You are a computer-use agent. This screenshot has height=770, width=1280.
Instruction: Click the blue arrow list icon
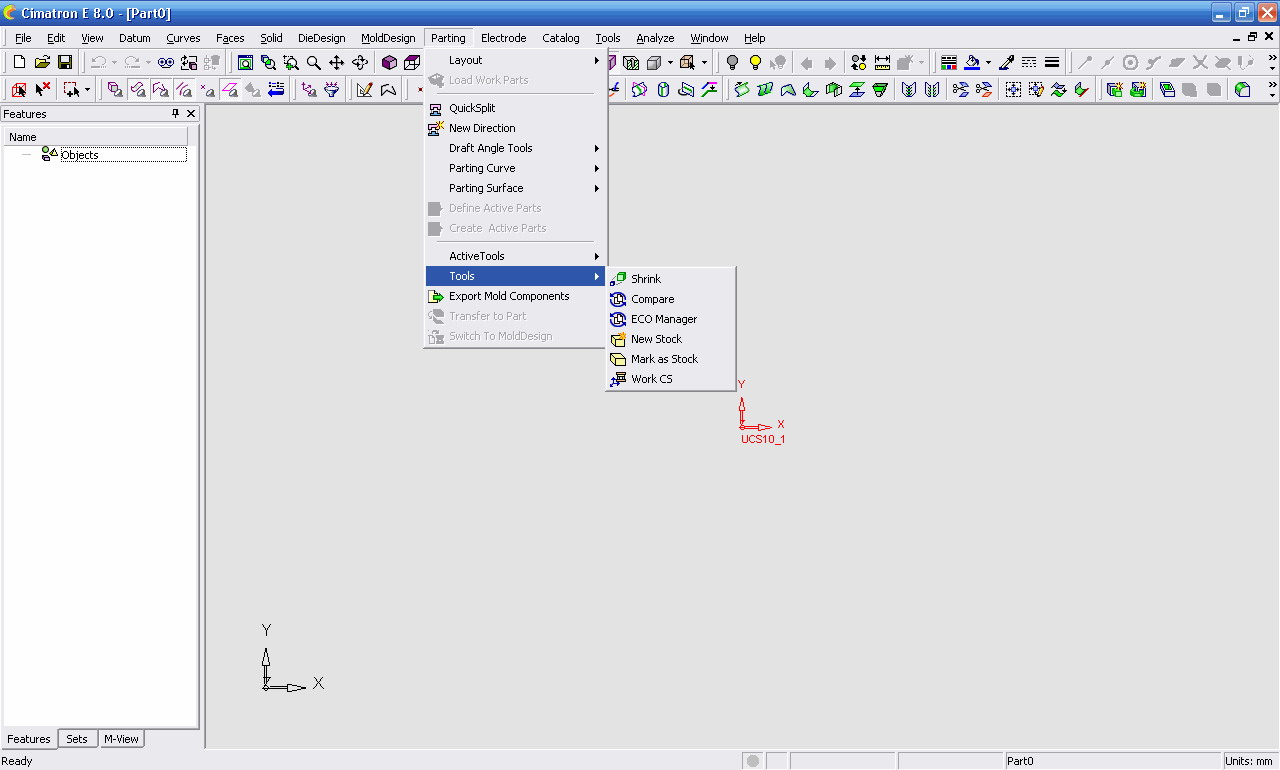pyautogui.click(x=277, y=90)
